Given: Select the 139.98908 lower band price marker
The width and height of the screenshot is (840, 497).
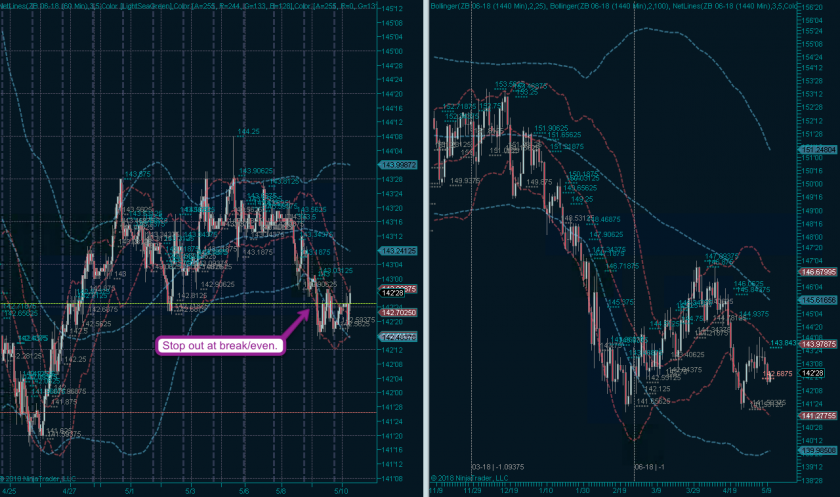Looking at the screenshot, I should tap(818, 451).
